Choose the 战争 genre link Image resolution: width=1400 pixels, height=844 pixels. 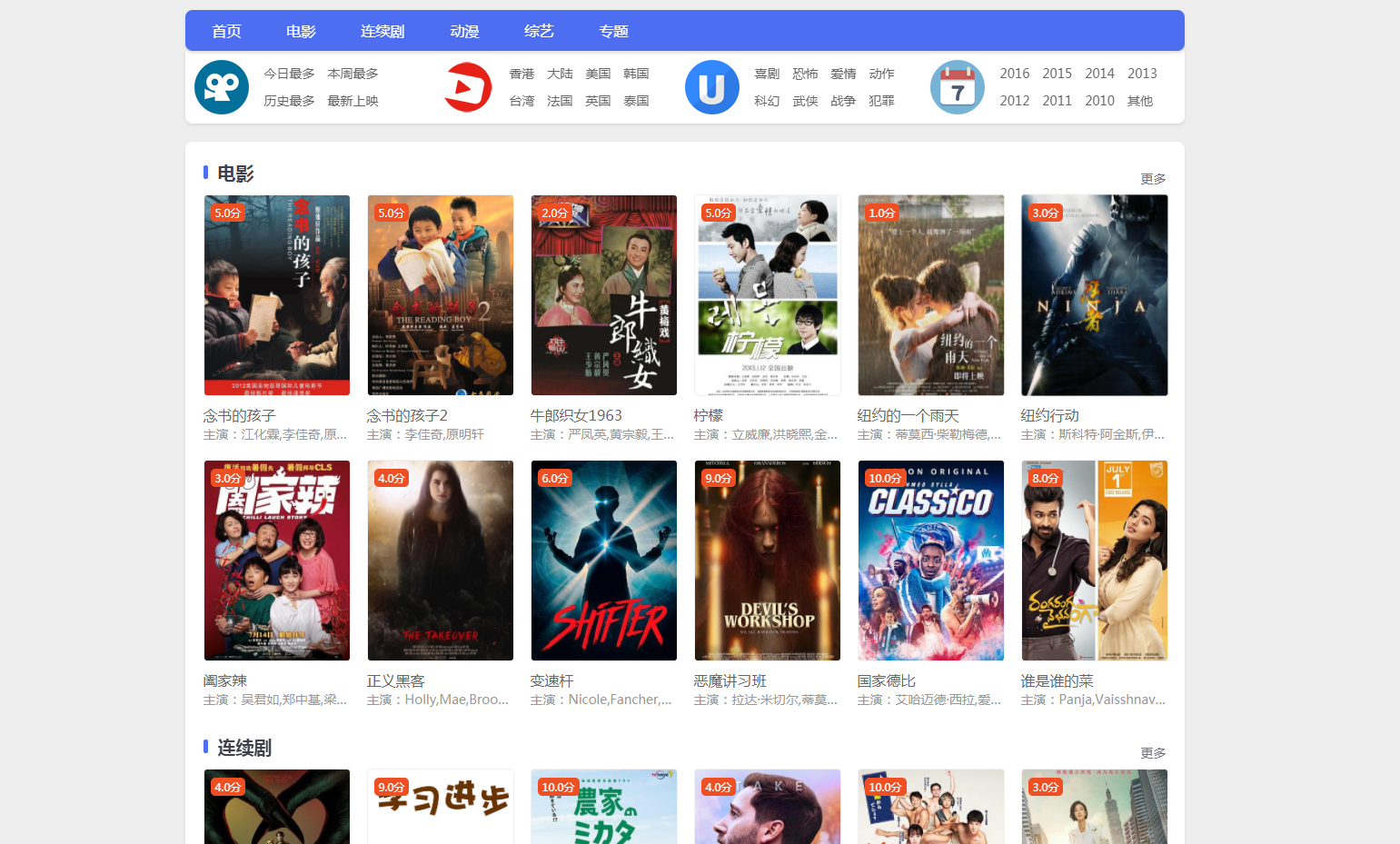(x=843, y=101)
